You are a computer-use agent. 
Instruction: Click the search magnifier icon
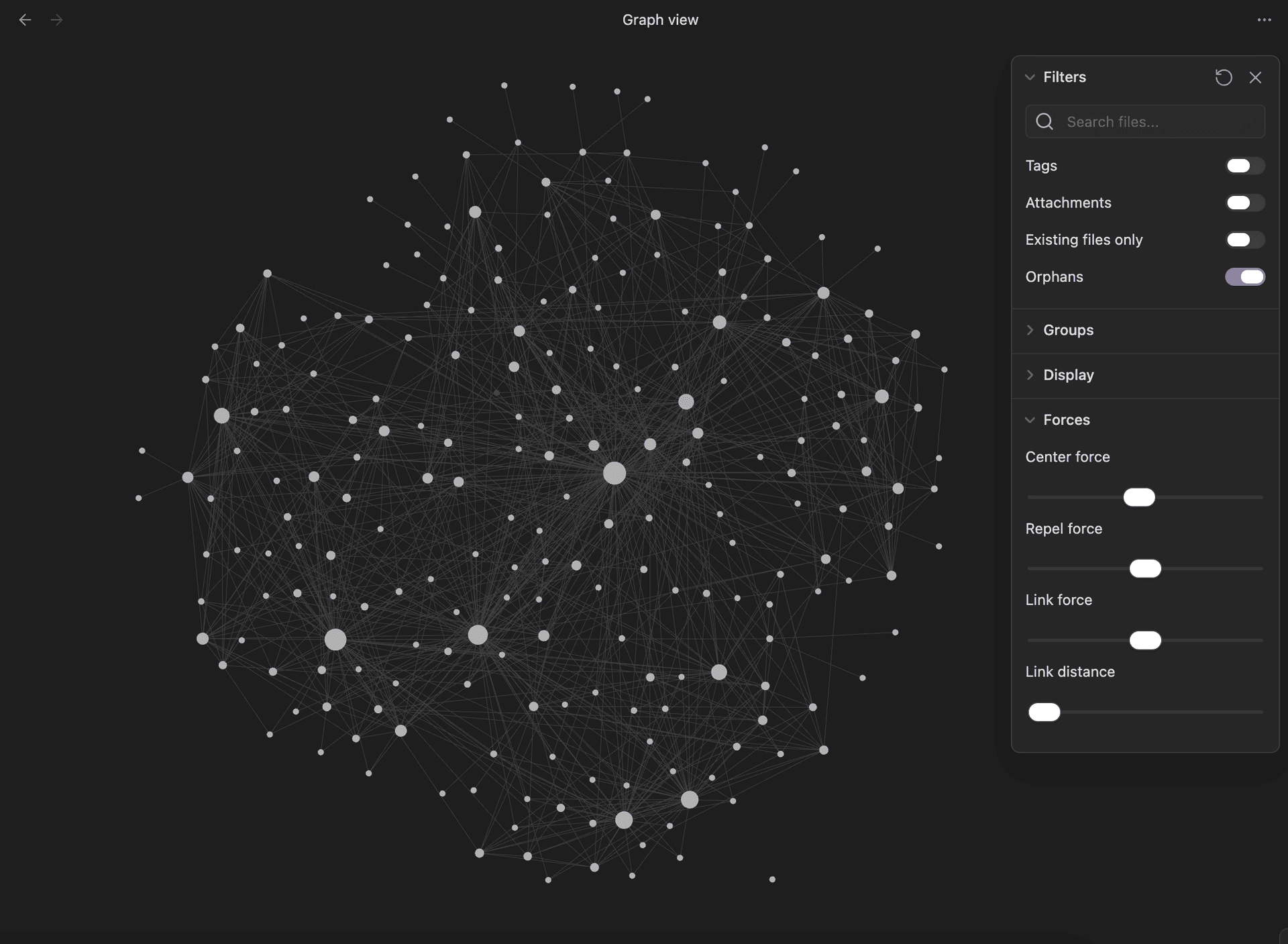pos(1044,121)
